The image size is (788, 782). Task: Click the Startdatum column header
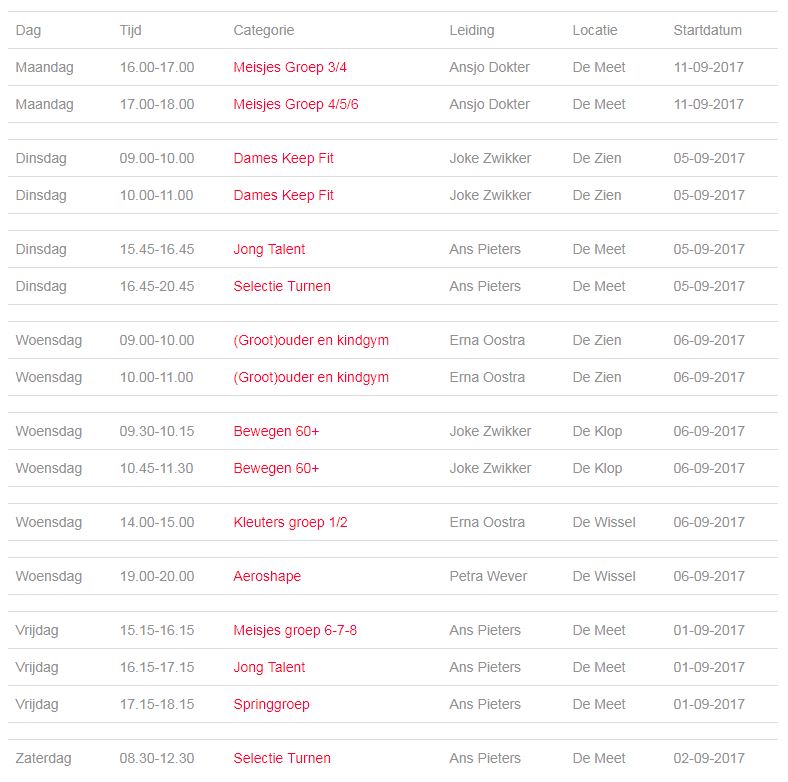tap(708, 30)
